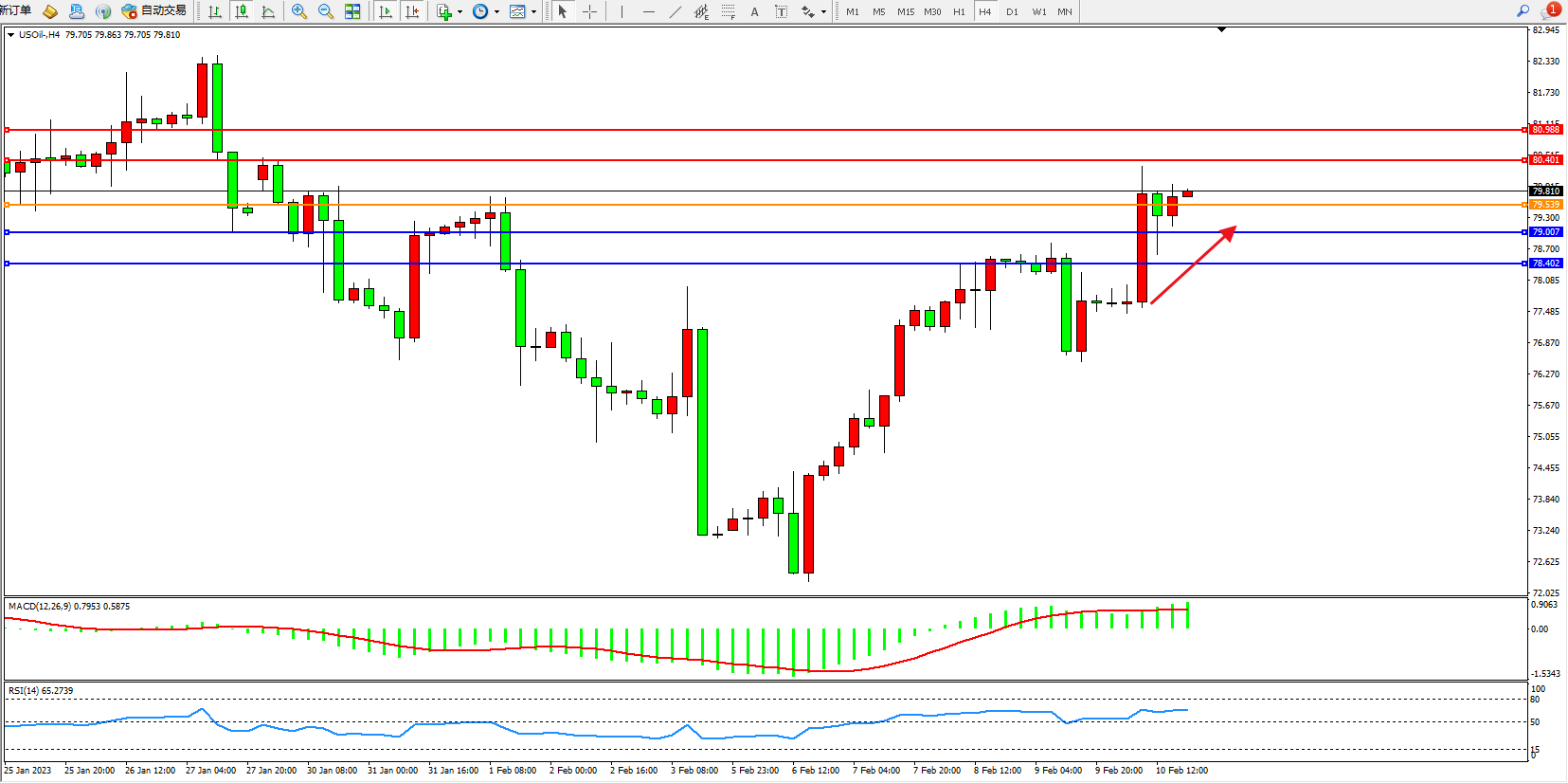The height and width of the screenshot is (783, 1568).
Task: Switch to the M15 timeframe
Action: pyautogui.click(x=906, y=11)
